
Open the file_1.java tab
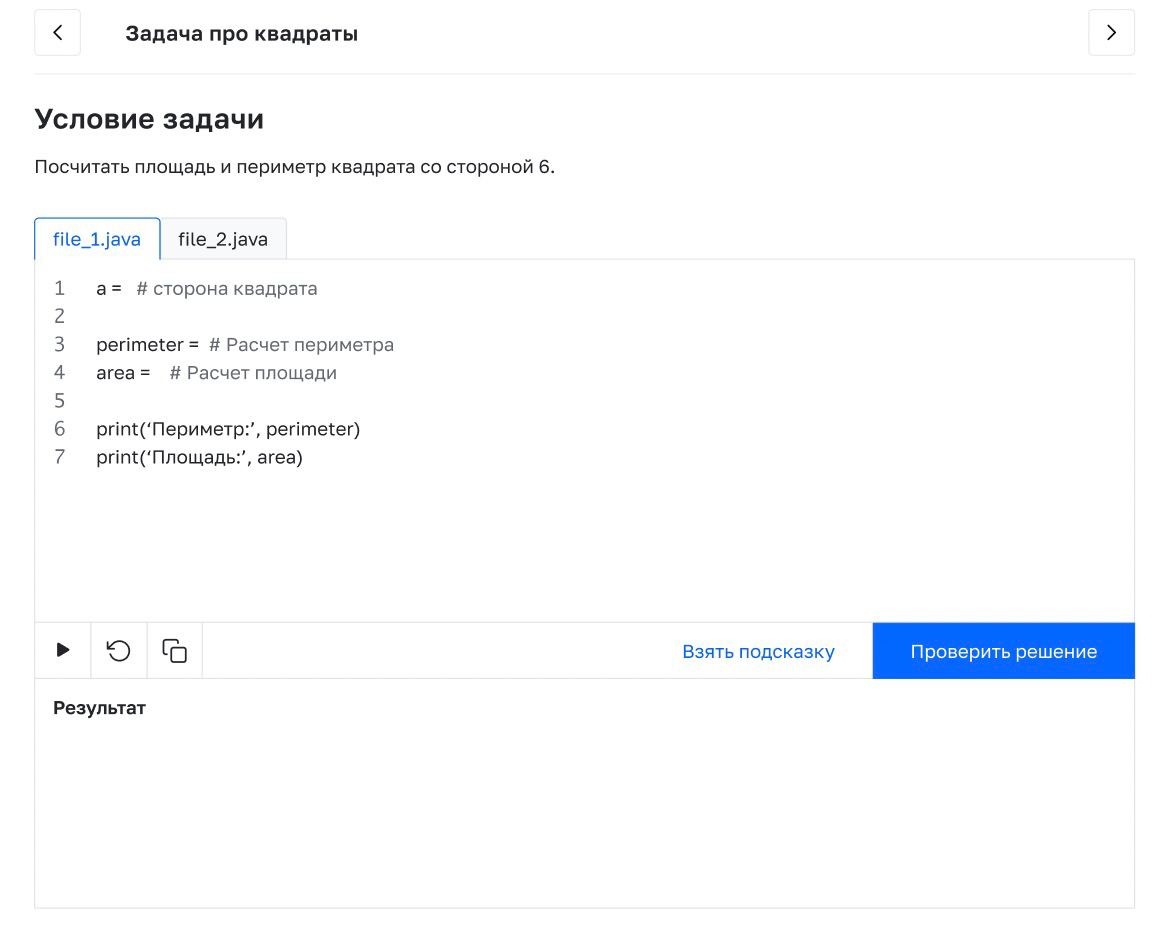pyautogui.click(x=97, y=239)
